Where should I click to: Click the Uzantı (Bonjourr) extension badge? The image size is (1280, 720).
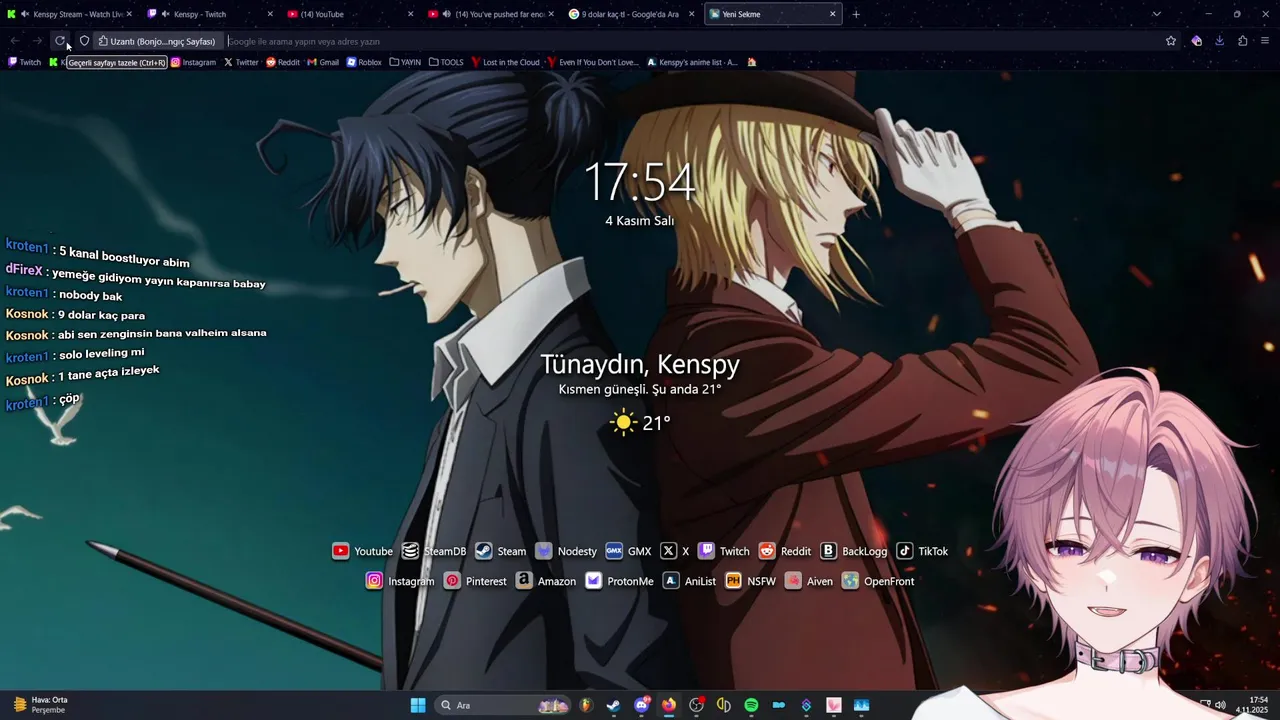click(158, 41)
